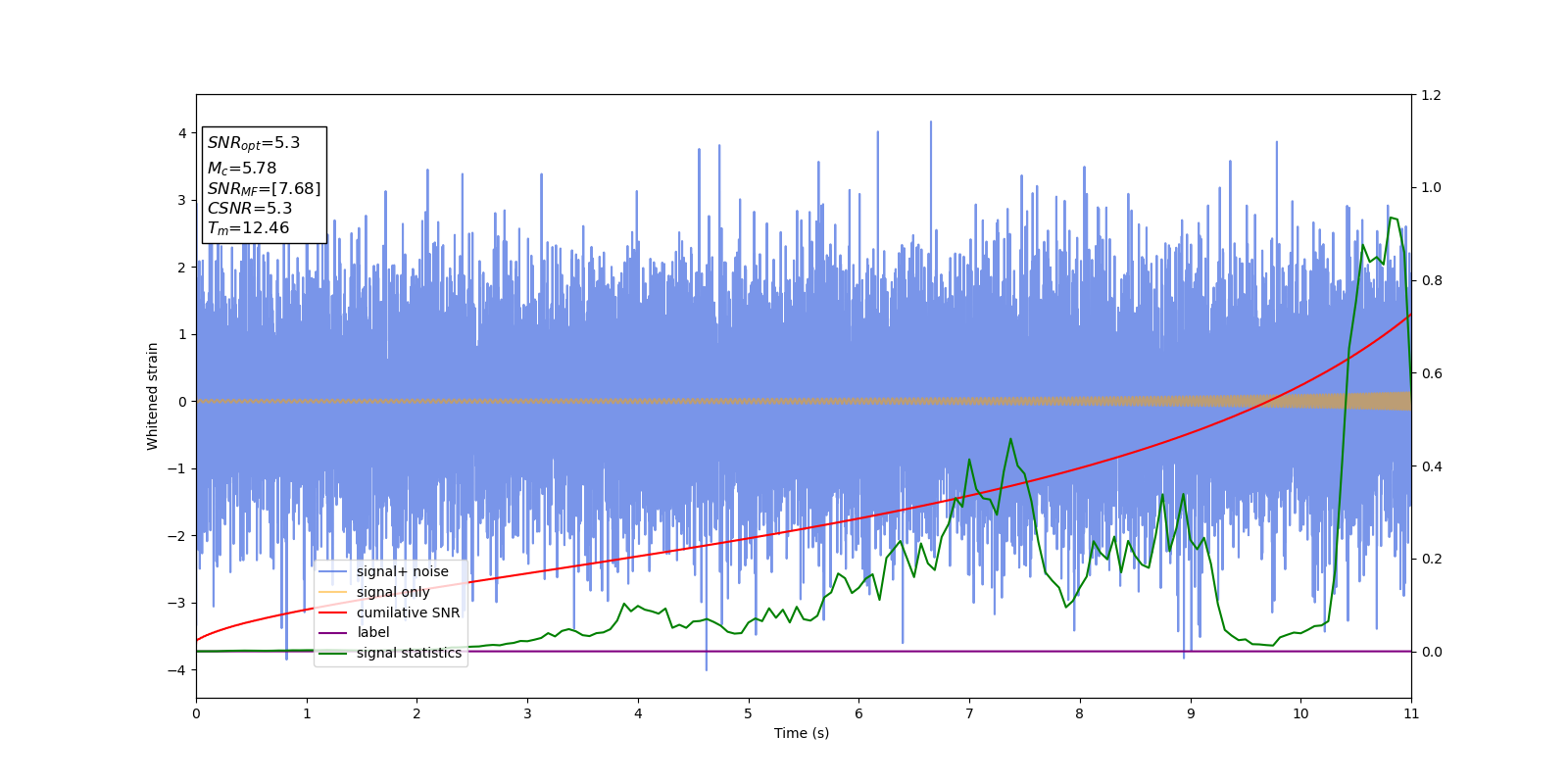The width and height of the screenshot is (1568, 784).
Task: Click the left axis tick label 0
Action: coord(182,402)
